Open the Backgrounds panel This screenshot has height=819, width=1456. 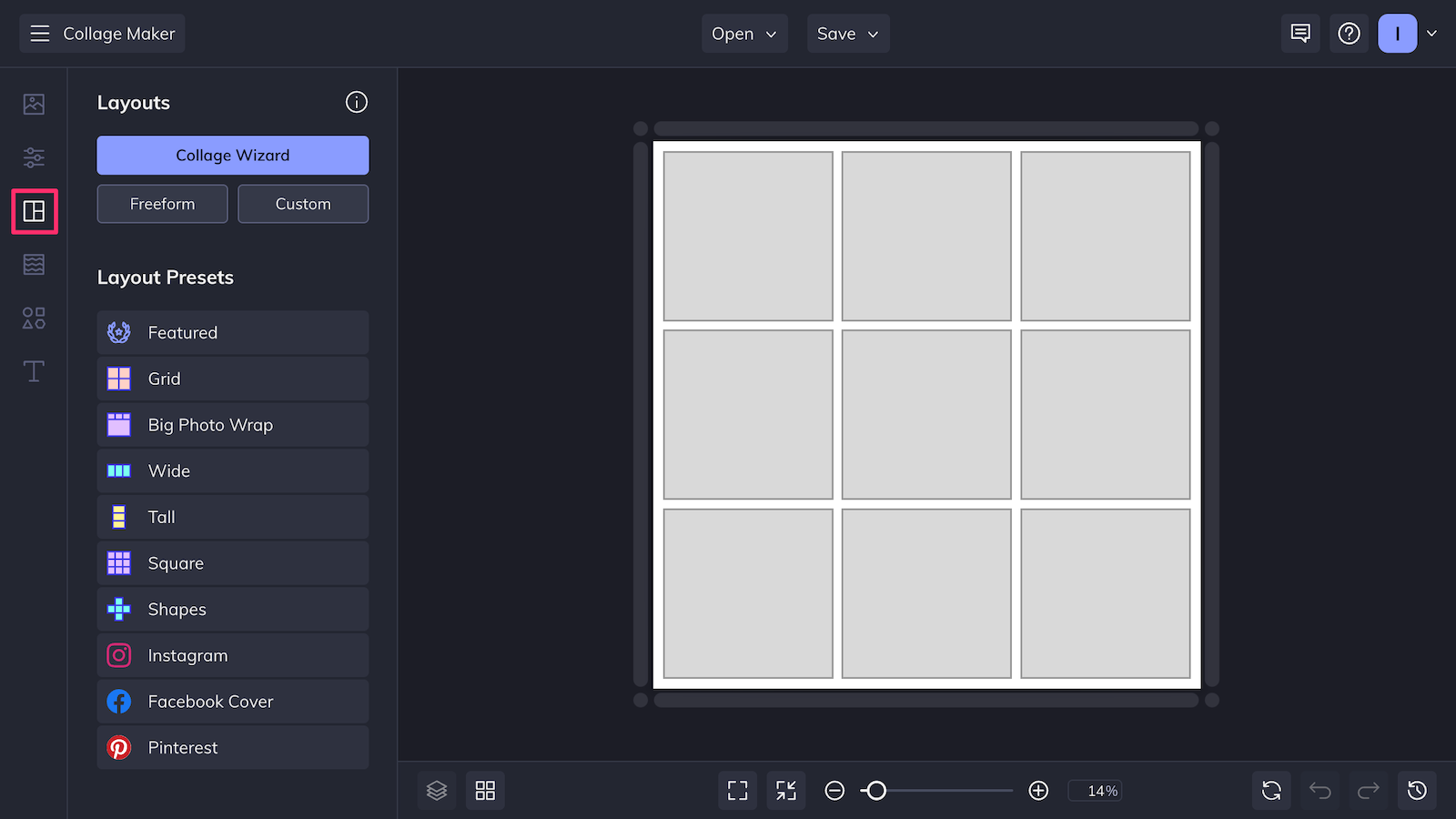pyautogui.click(x=33, y=265)
